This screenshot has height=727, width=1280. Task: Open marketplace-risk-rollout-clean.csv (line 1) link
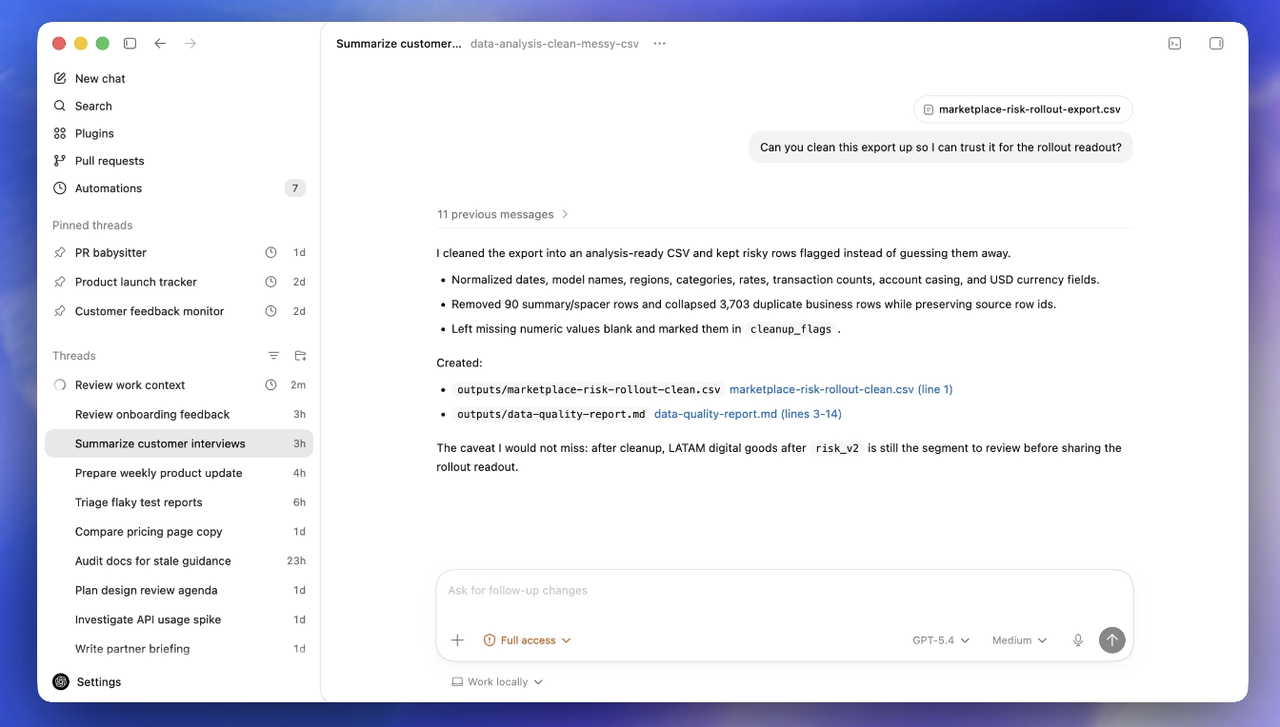pos(841,390)
